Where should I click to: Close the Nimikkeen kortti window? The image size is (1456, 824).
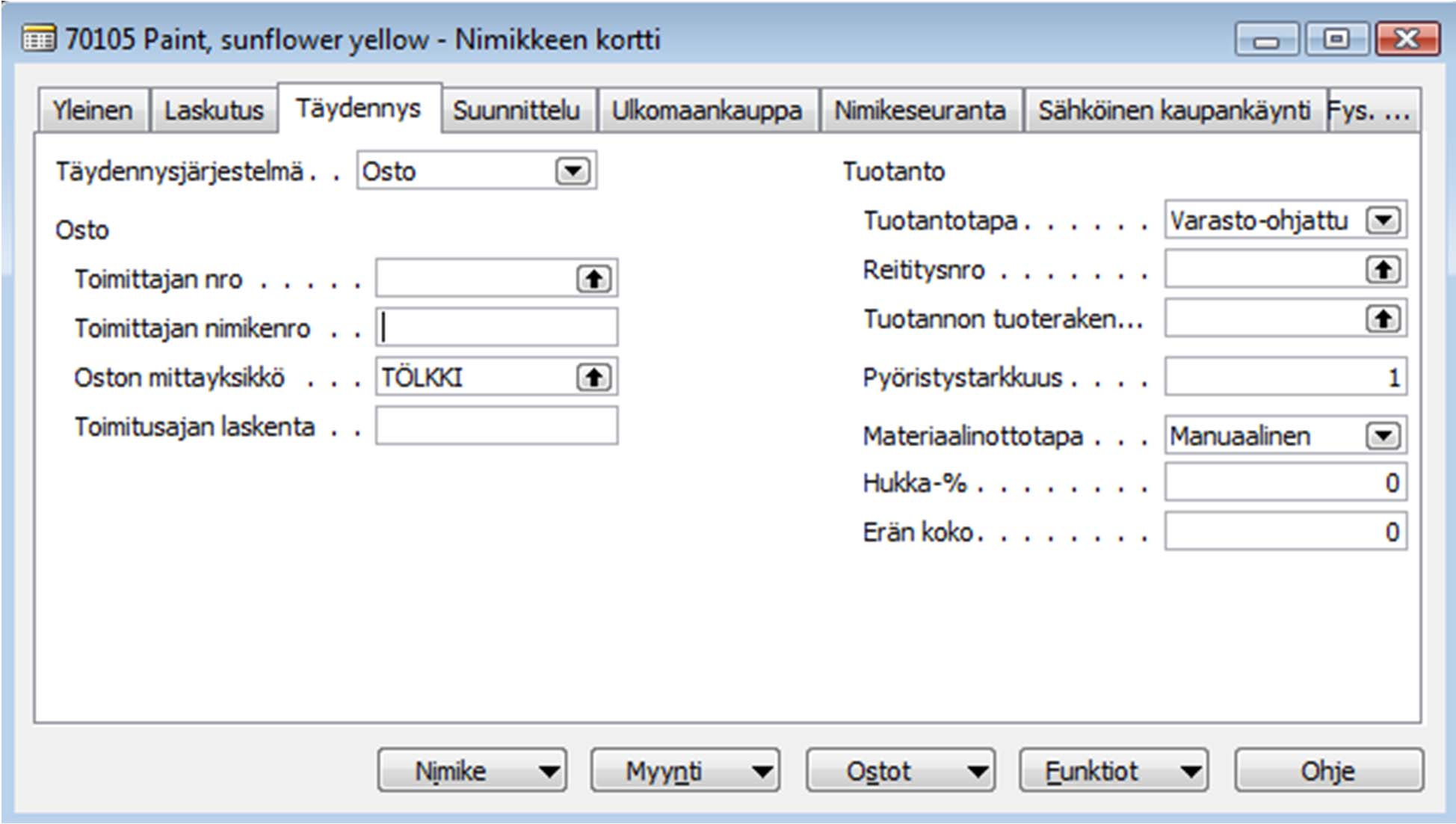coord(1407,39)
